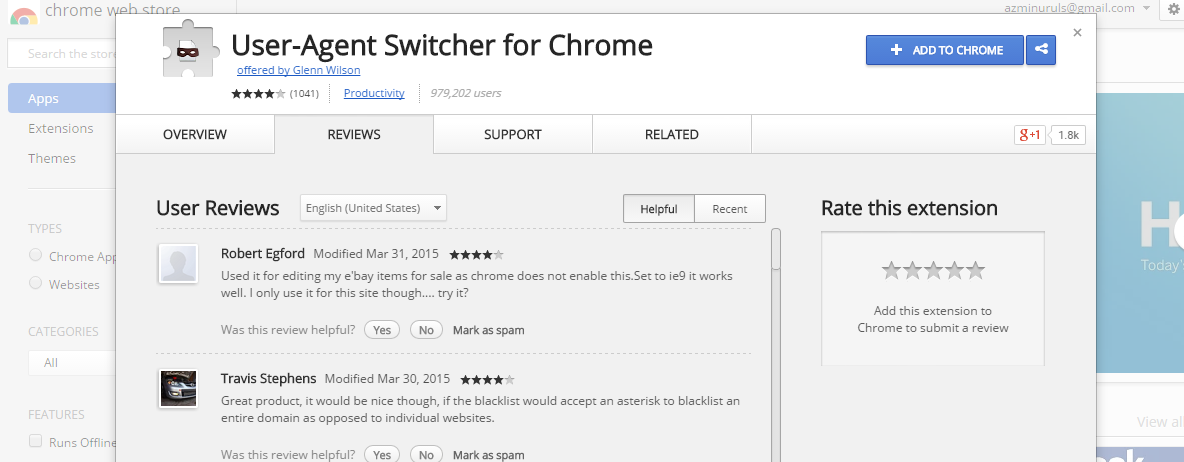The image size is (1184, 462).
Task: Open the Productivity category link
Action: click(x=374, y=93)
